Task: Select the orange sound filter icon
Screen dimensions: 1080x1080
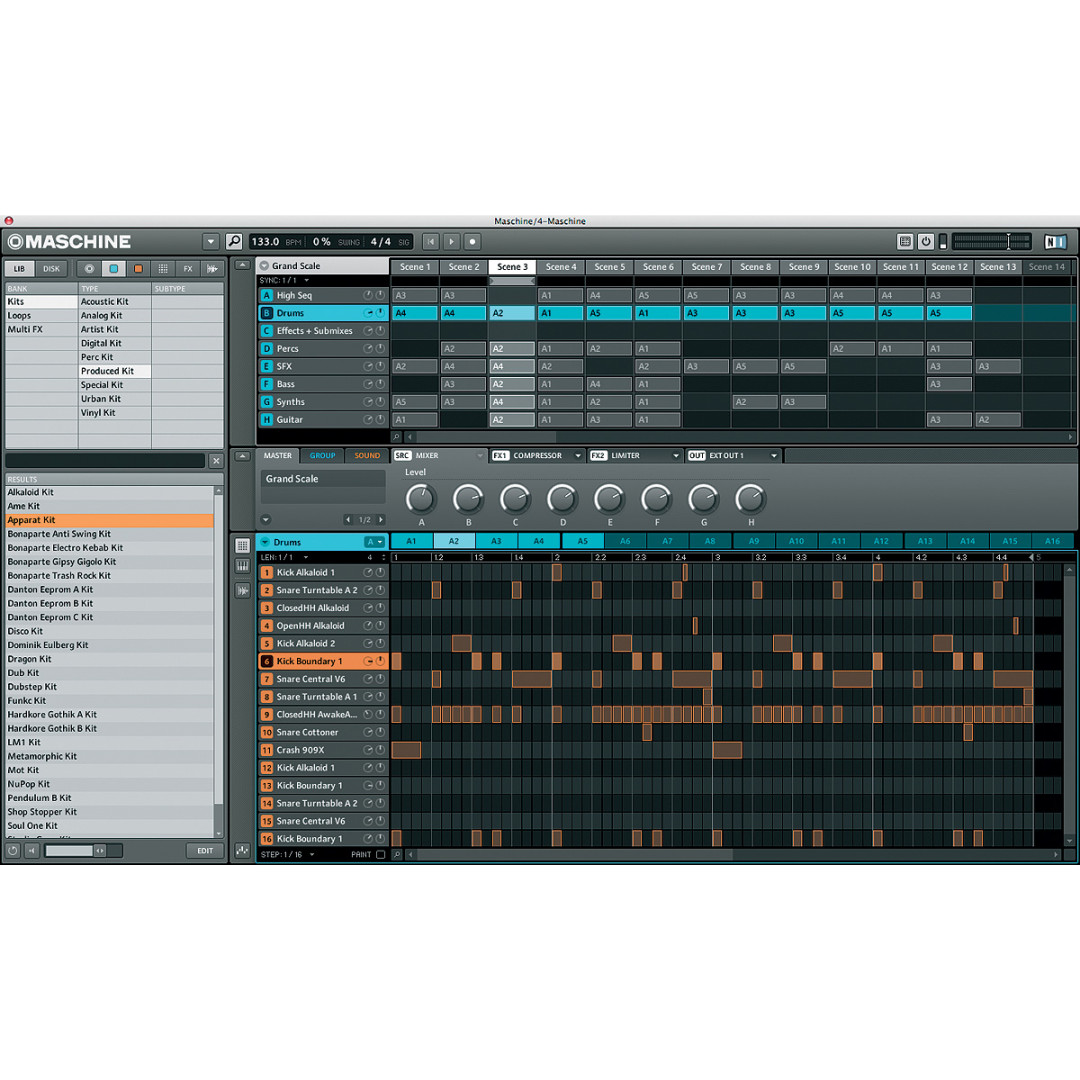Action: 138,269
